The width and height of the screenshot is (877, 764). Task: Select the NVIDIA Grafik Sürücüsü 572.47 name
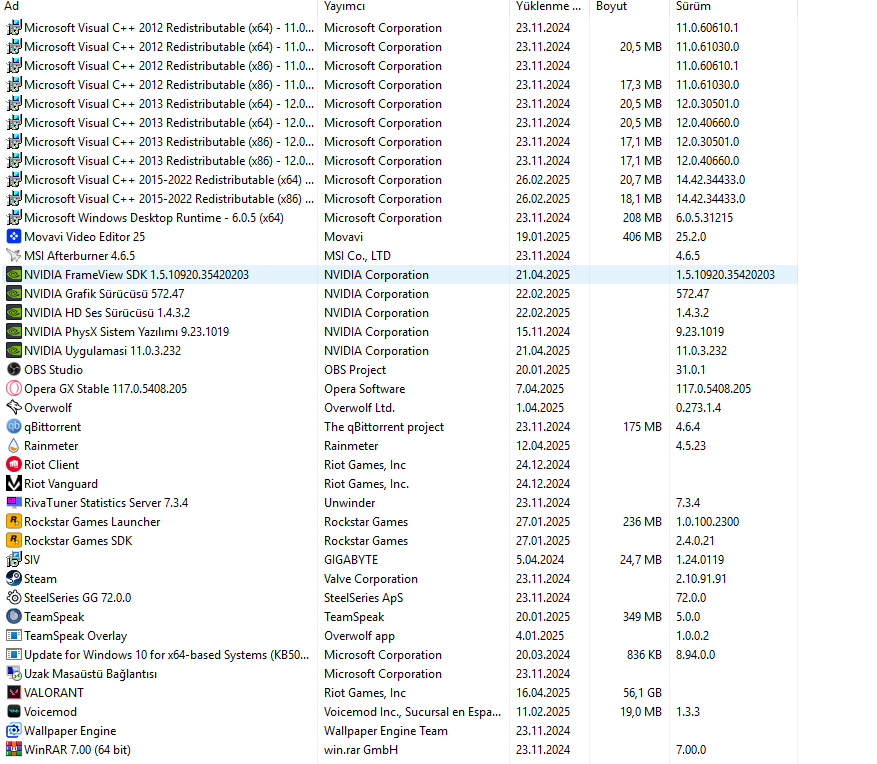[x=104, y=294]
